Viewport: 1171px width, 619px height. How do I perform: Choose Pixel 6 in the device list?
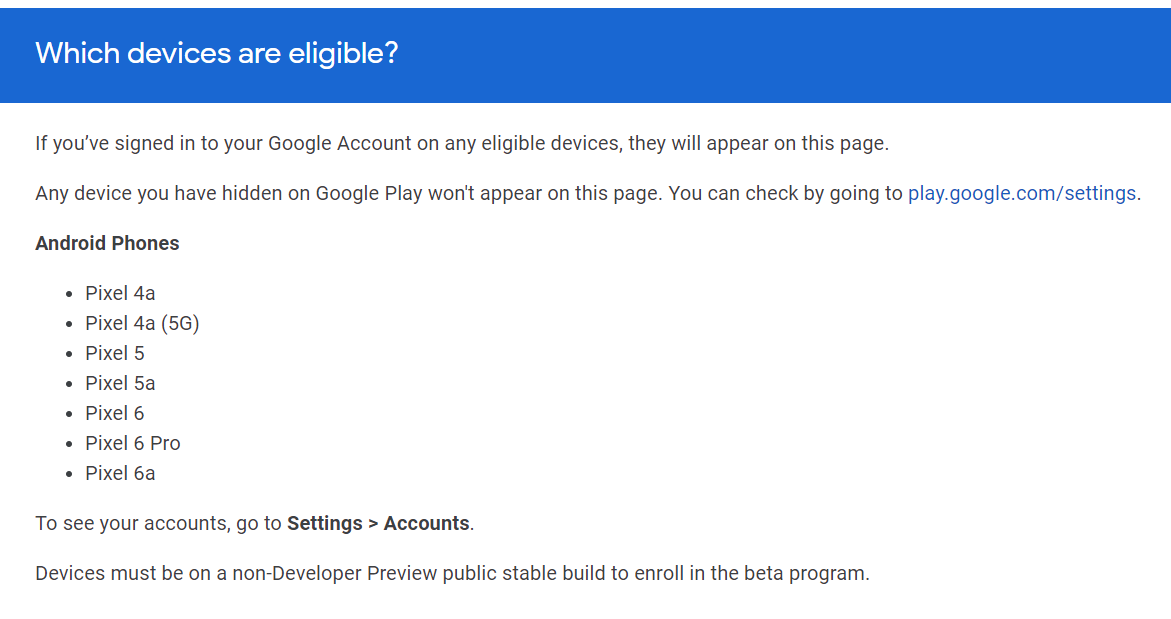pos(115,413)
